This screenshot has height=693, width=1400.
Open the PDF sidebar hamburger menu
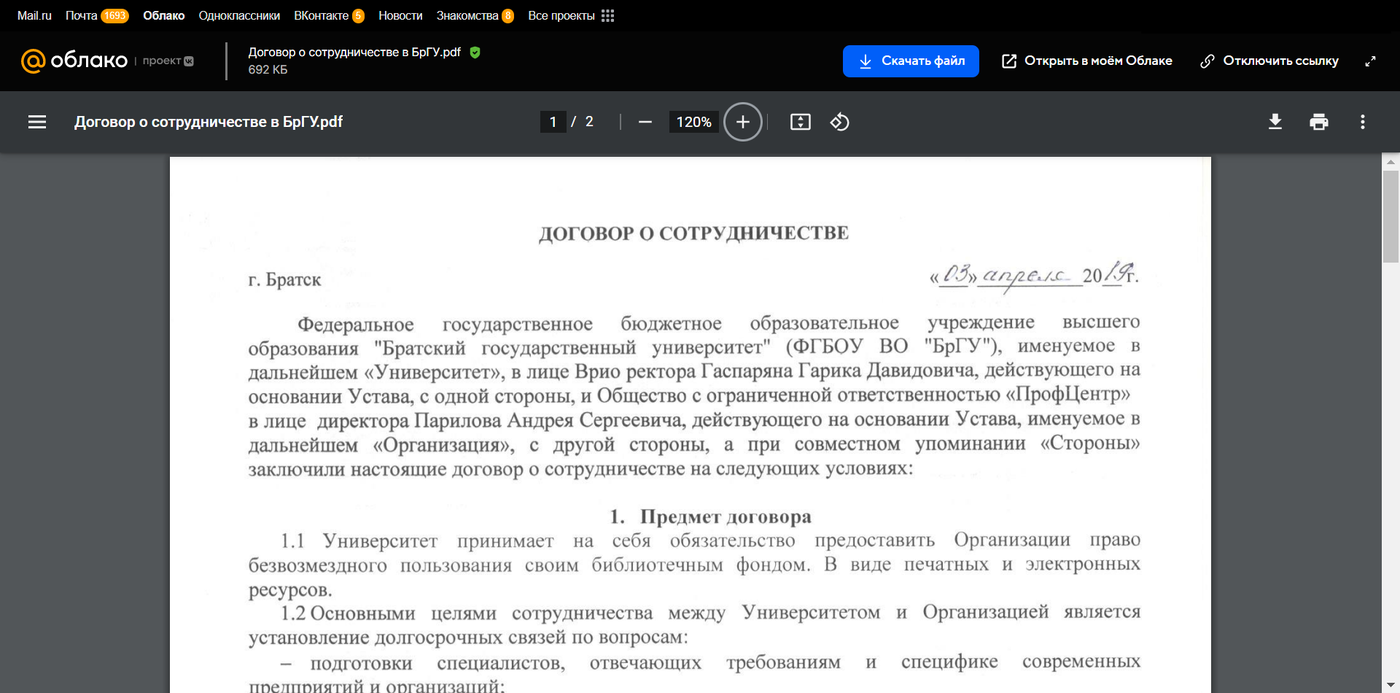[x=37, y=122]
